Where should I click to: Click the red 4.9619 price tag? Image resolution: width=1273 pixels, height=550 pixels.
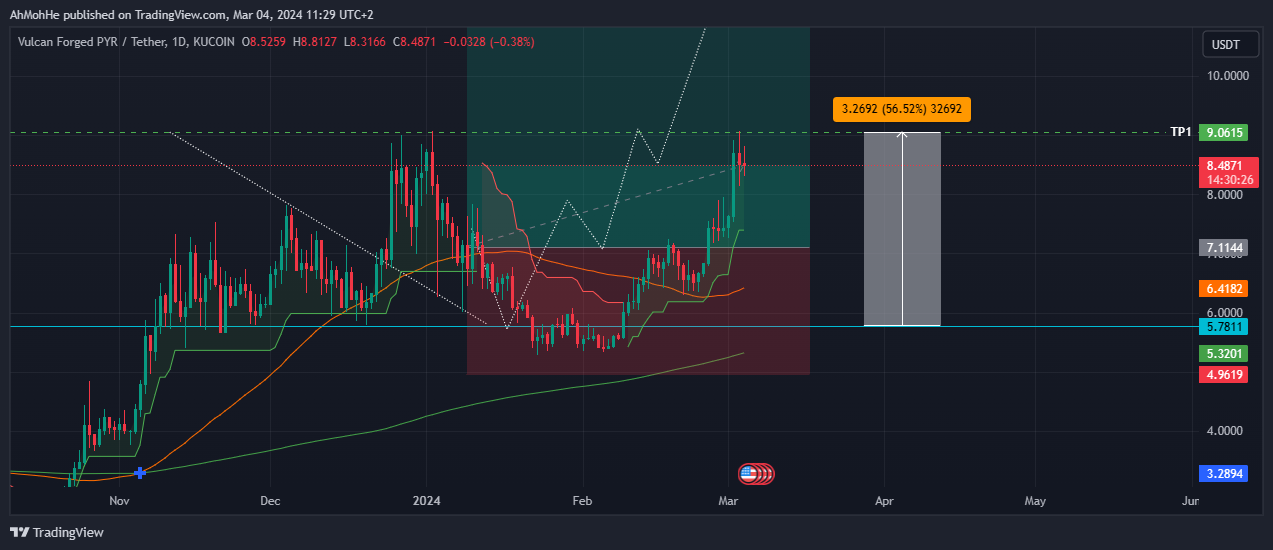tap(1224, 374)
